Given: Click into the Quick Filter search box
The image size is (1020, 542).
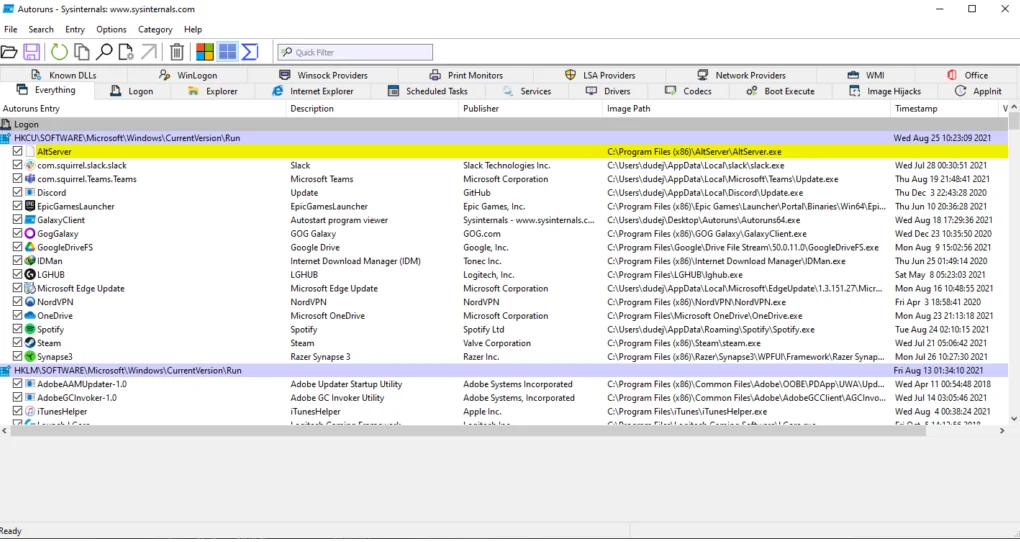Looking at the screenshot, I should 360,52.
